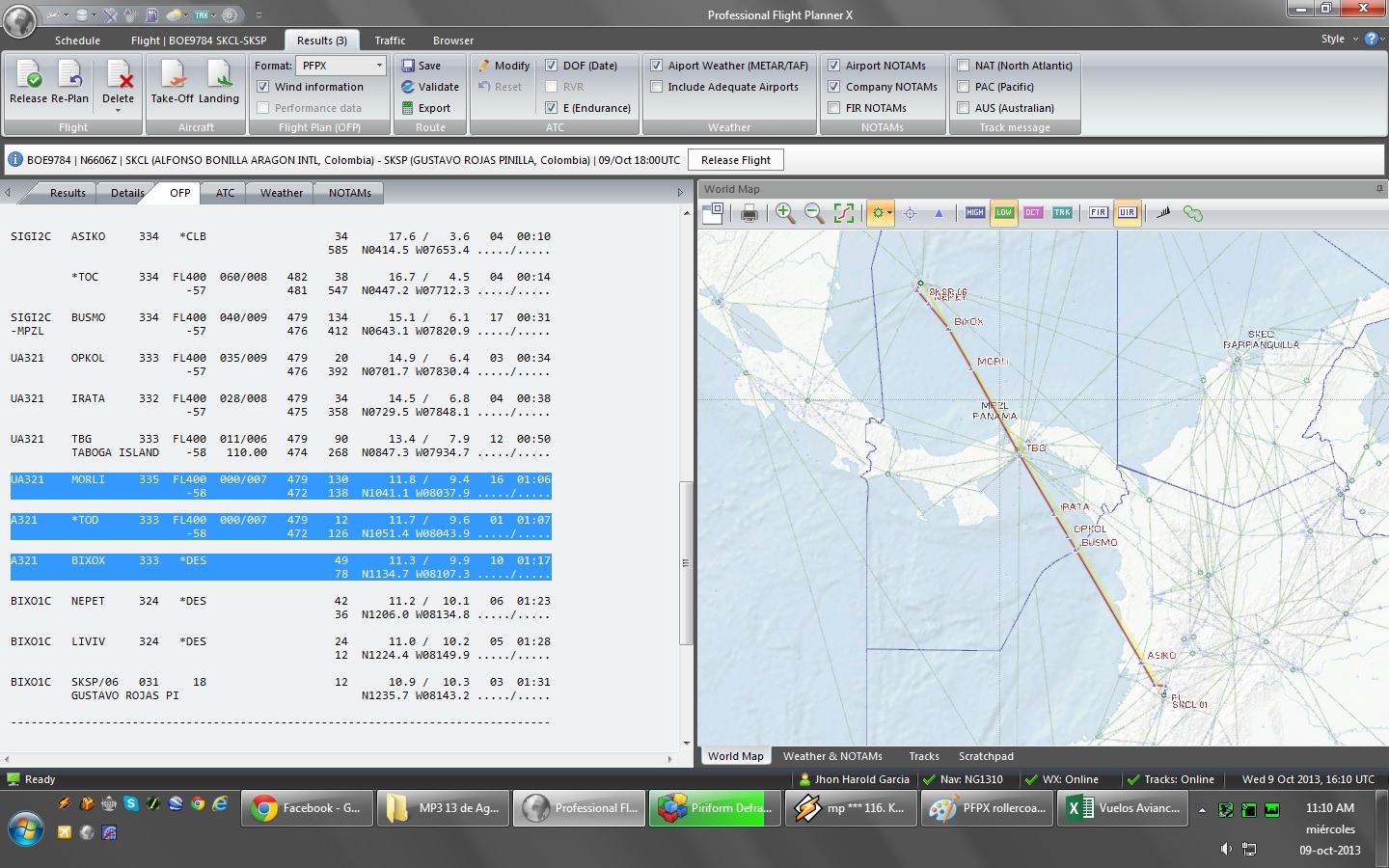Switch to Weather & NOTAMs map tab

tap(832, 756)
